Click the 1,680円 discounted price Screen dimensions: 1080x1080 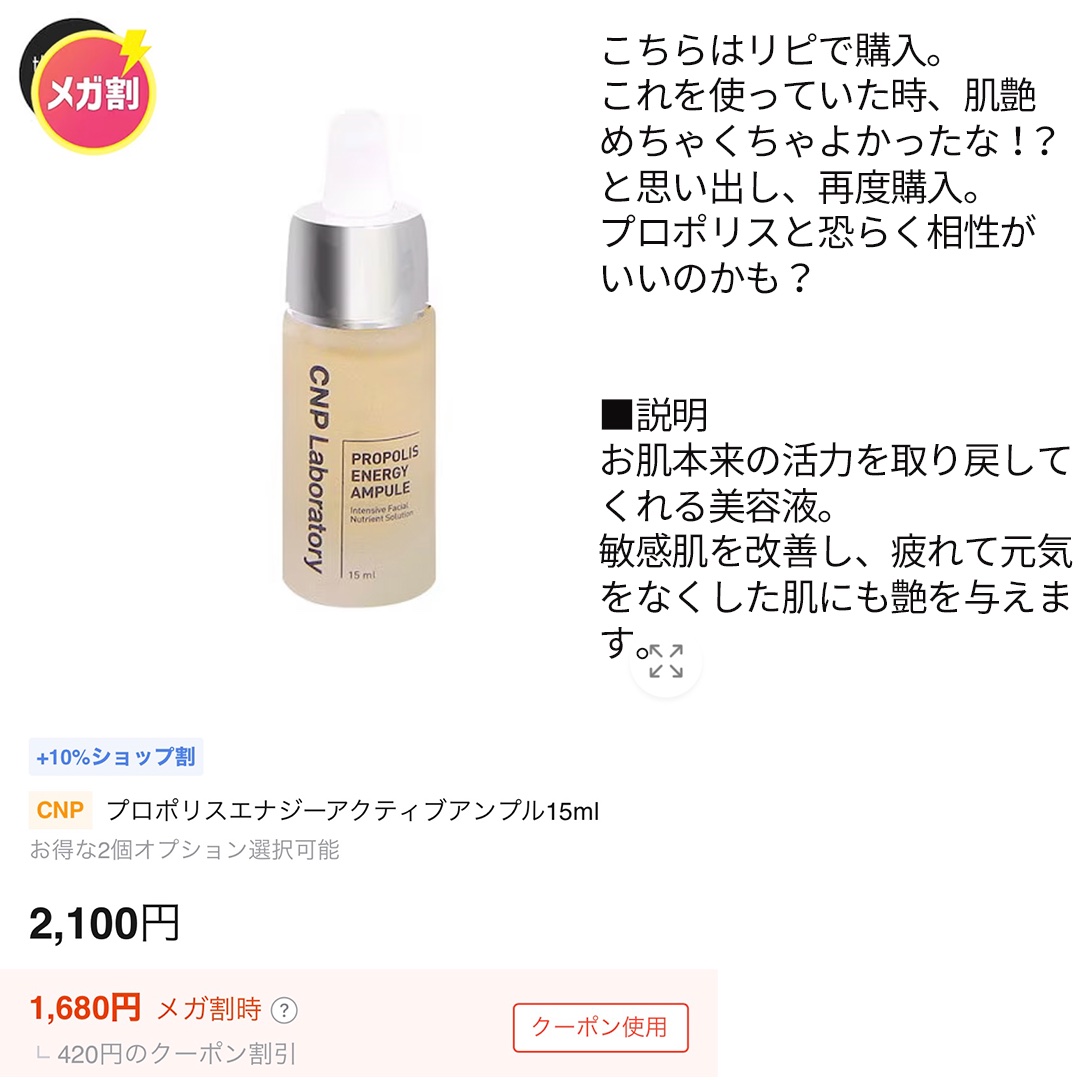[x=85, y=1008]
